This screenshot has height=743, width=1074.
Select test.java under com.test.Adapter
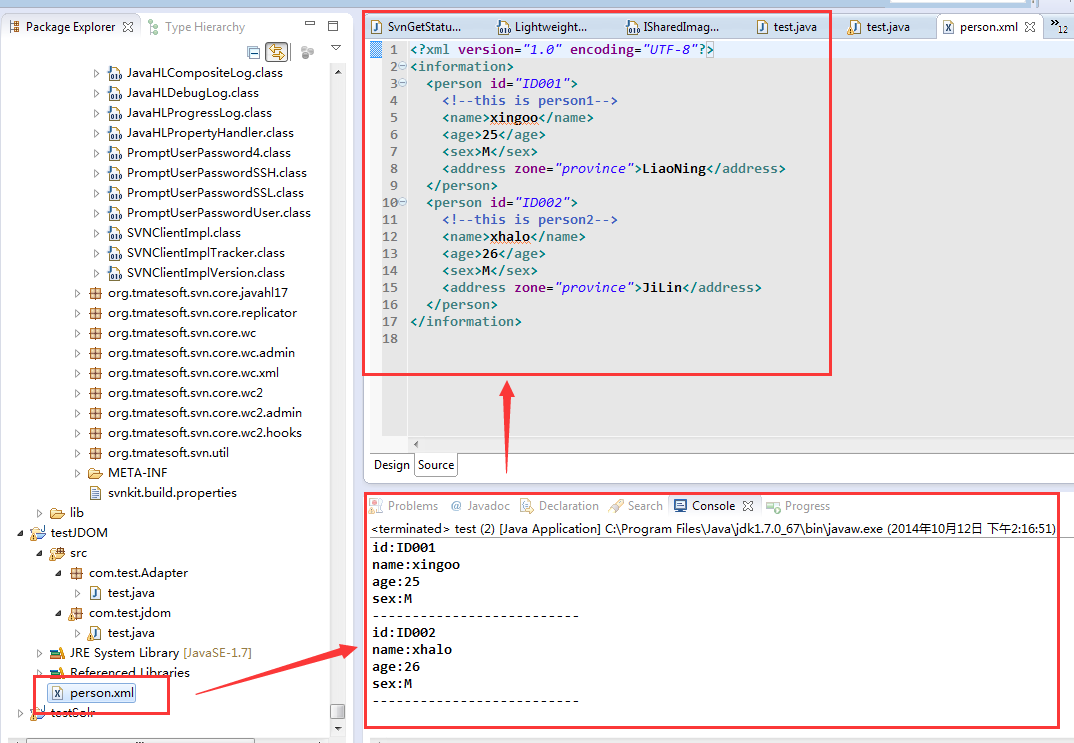click(131, 593)
